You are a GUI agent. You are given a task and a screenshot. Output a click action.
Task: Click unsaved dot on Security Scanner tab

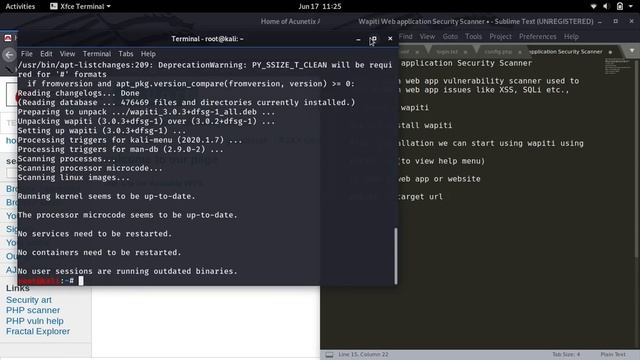pos(610,52)
